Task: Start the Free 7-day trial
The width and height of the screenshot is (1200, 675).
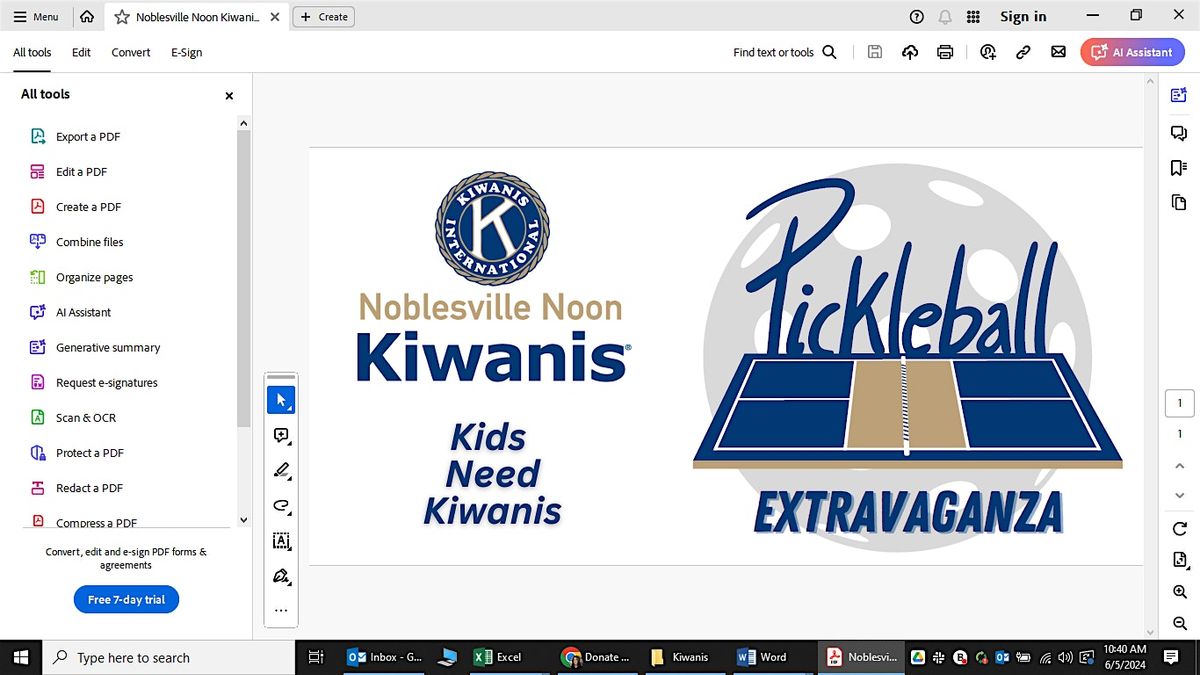Action: (126, 599)
